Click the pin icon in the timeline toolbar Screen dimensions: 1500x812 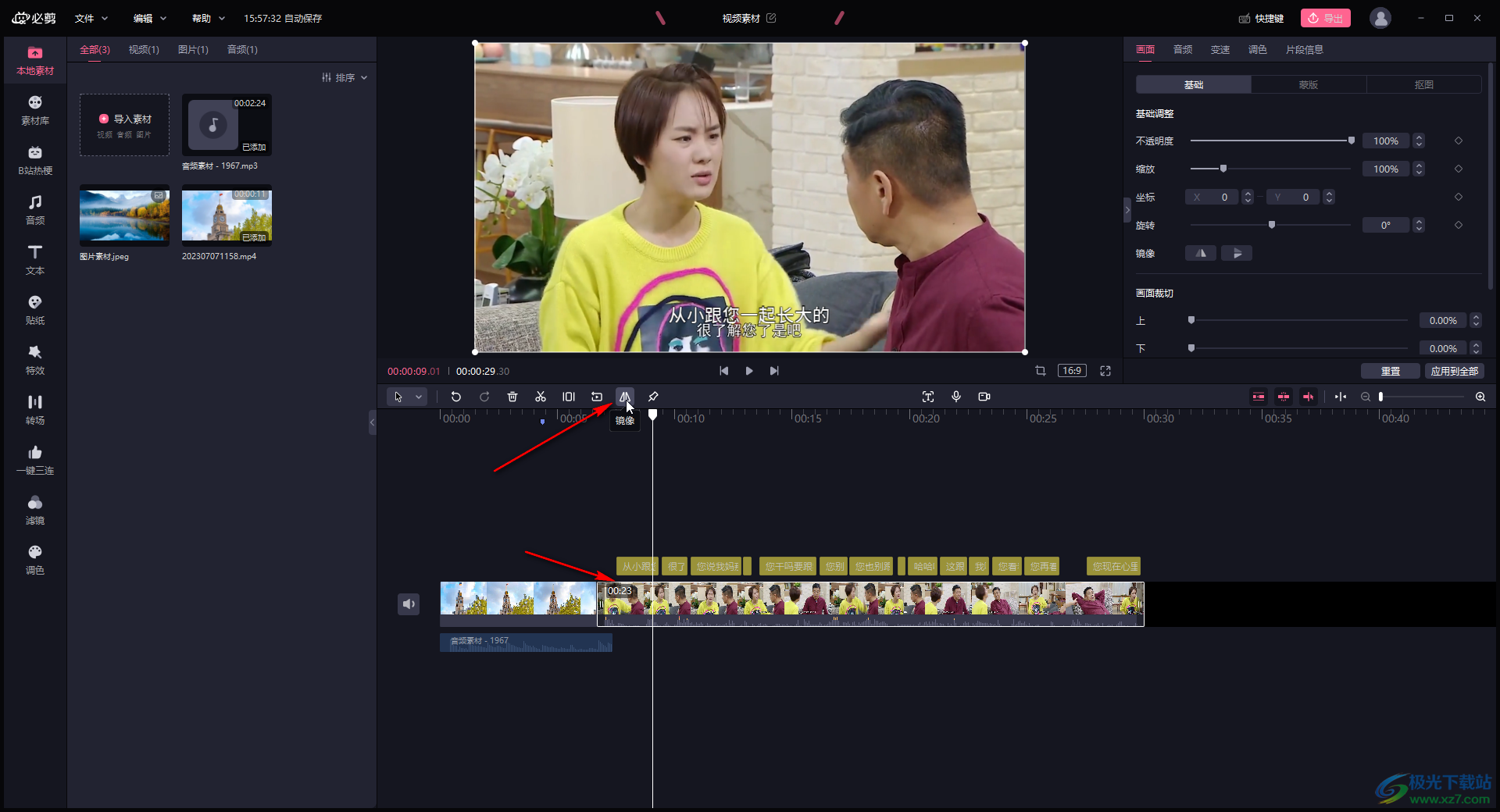[653, 397]
